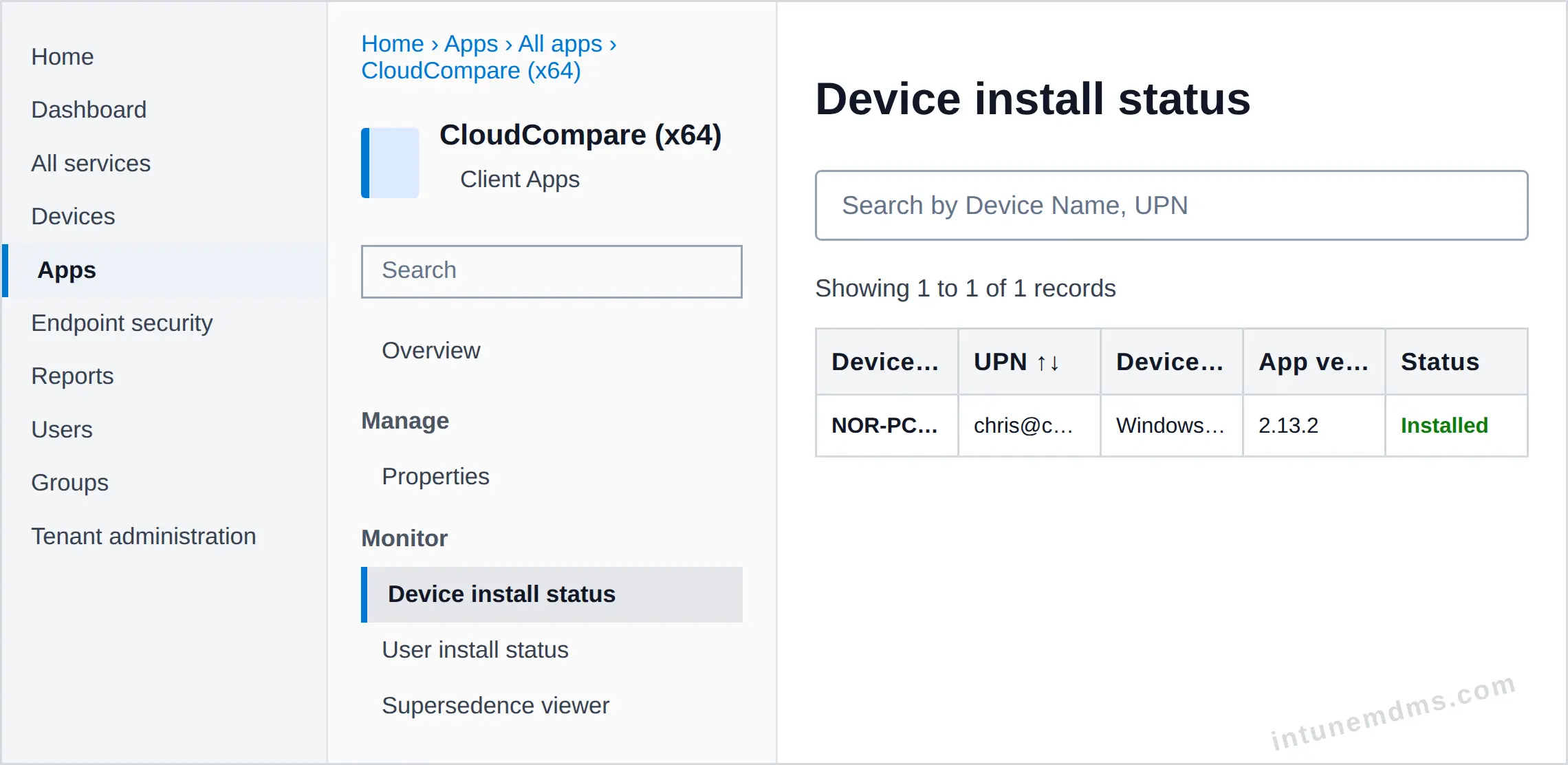The width and height of the screenshot is (1568, 765).
Task: Click the Showing 1 to 1 of 1 records text
Action: pyautogui.click(x=966, y=288)
